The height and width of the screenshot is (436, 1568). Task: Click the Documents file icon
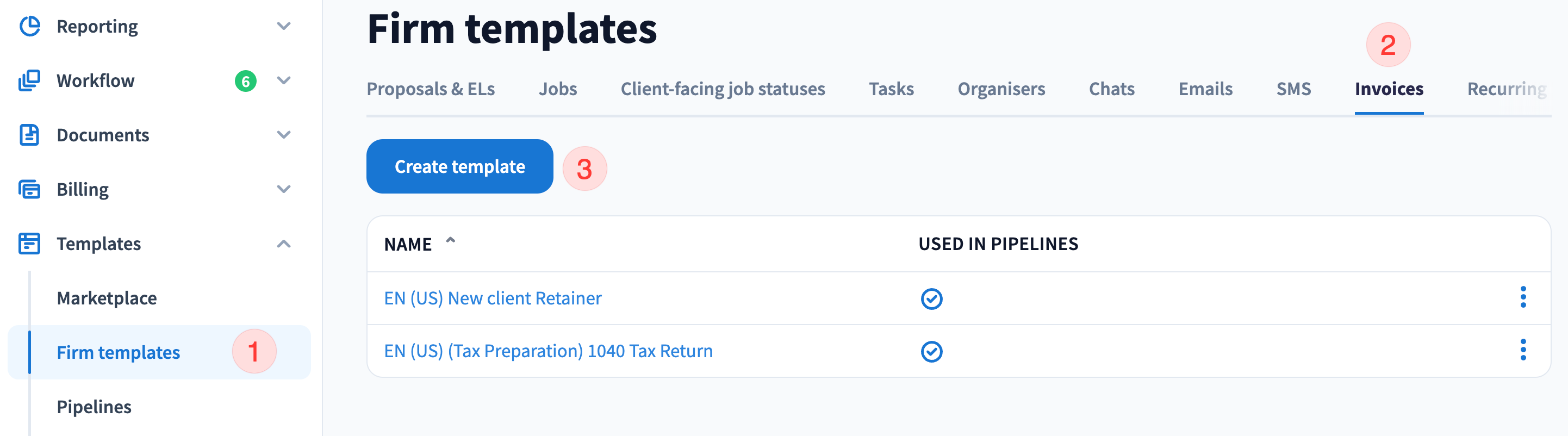coord(29,135)
